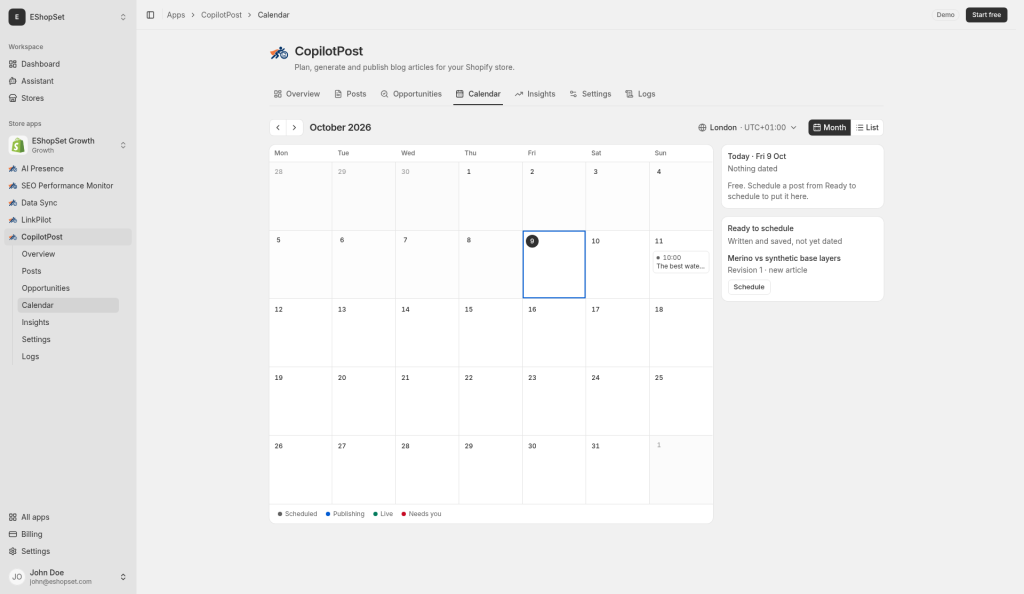Open the EShopSet workspace switcher
Image resolution: width=1024 pixels, height=594 pixels.
tap(68, 17)
